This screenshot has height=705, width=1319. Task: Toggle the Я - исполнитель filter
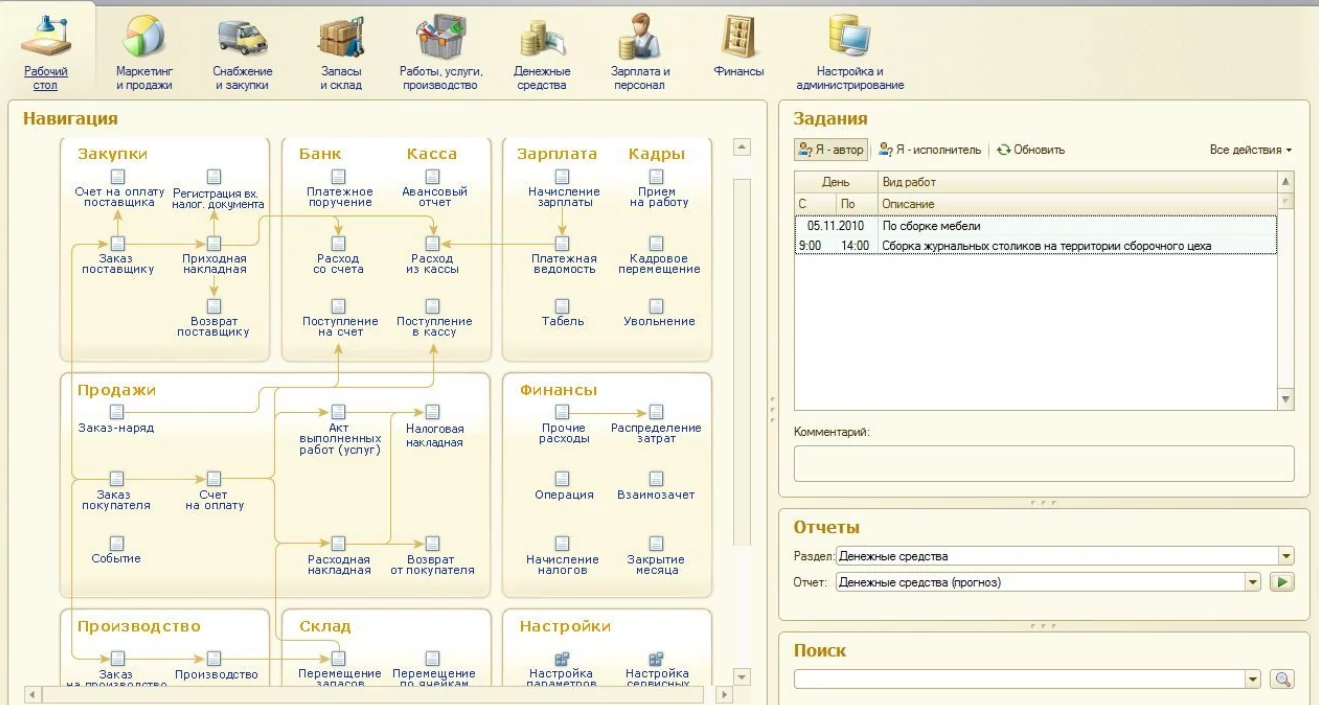click(929, 150)
